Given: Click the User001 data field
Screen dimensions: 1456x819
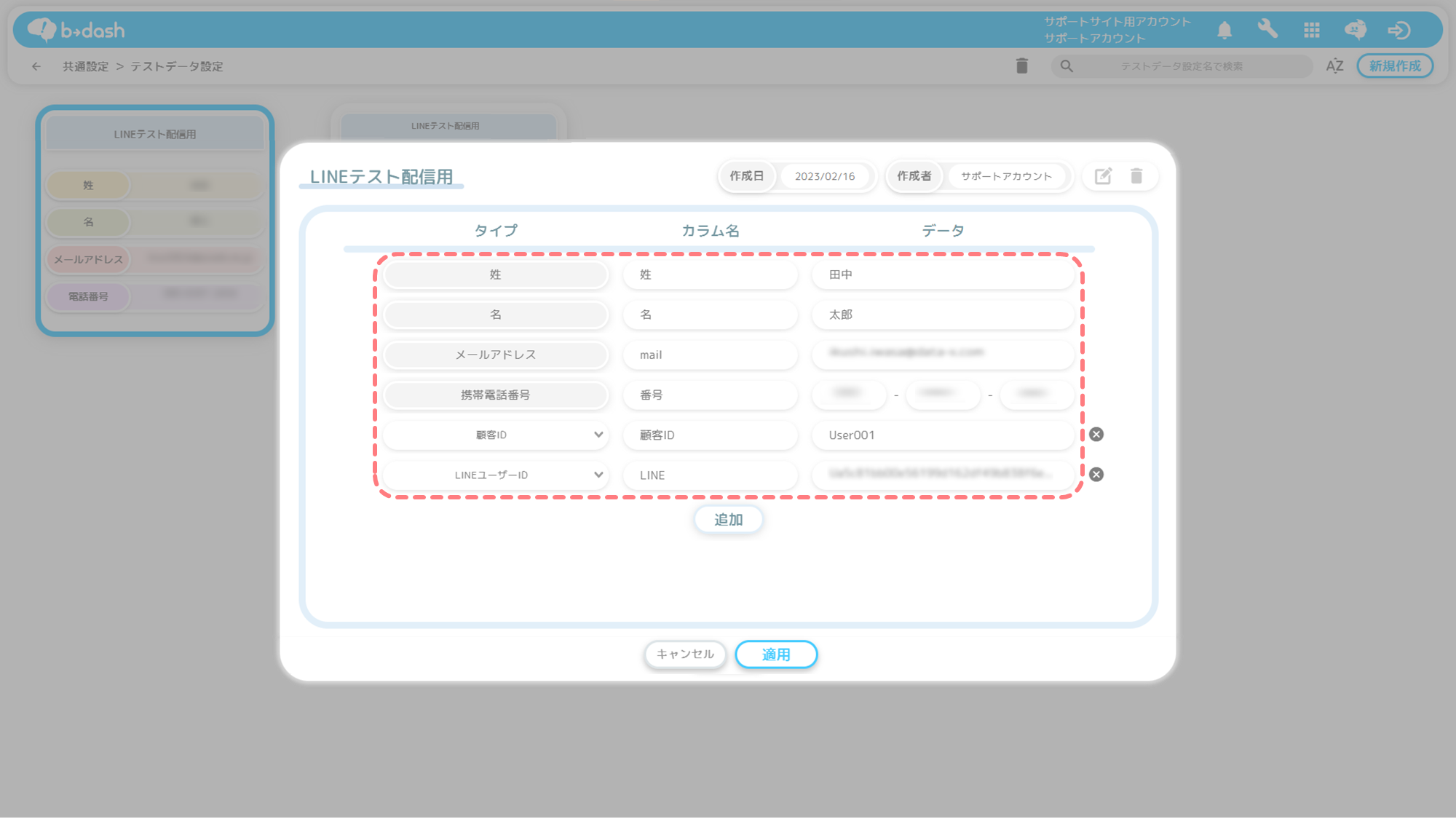Looking at the screenshot, I should [942, 435].
